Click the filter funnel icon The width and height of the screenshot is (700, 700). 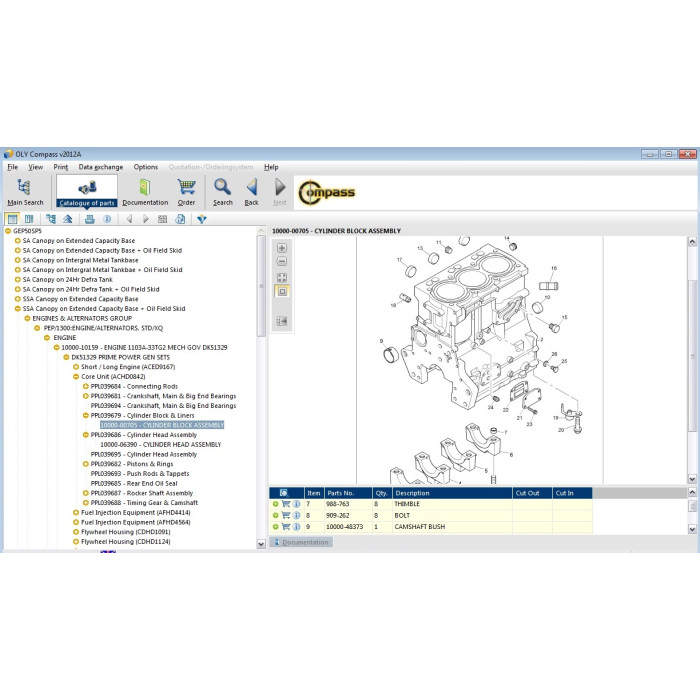click(x=202, y=219)
